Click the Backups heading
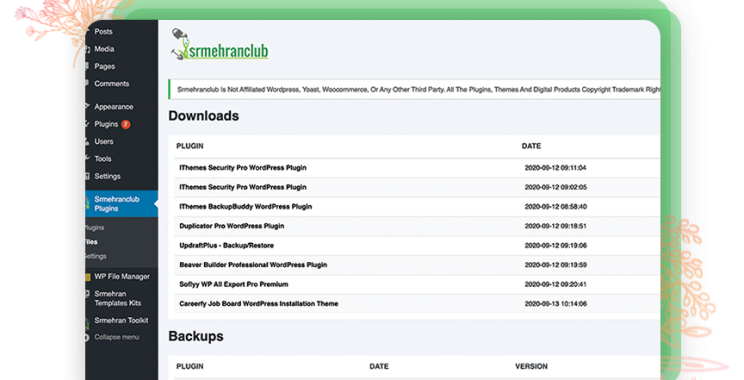Image resolution: width=744 pixels, height=380 pixels. [196, 336]
